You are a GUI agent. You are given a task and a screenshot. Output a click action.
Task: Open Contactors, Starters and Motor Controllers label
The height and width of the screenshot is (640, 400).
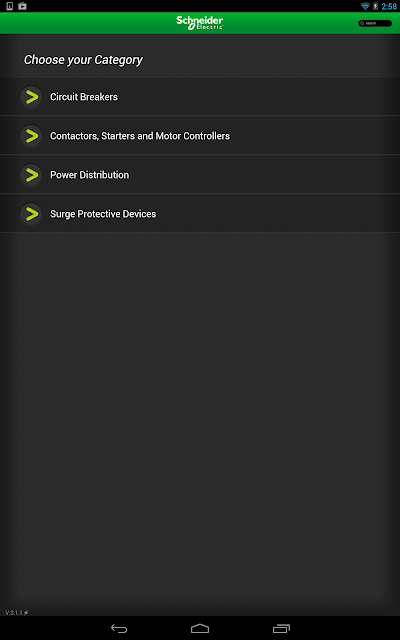pyautogui.click(x=140, y=136)
